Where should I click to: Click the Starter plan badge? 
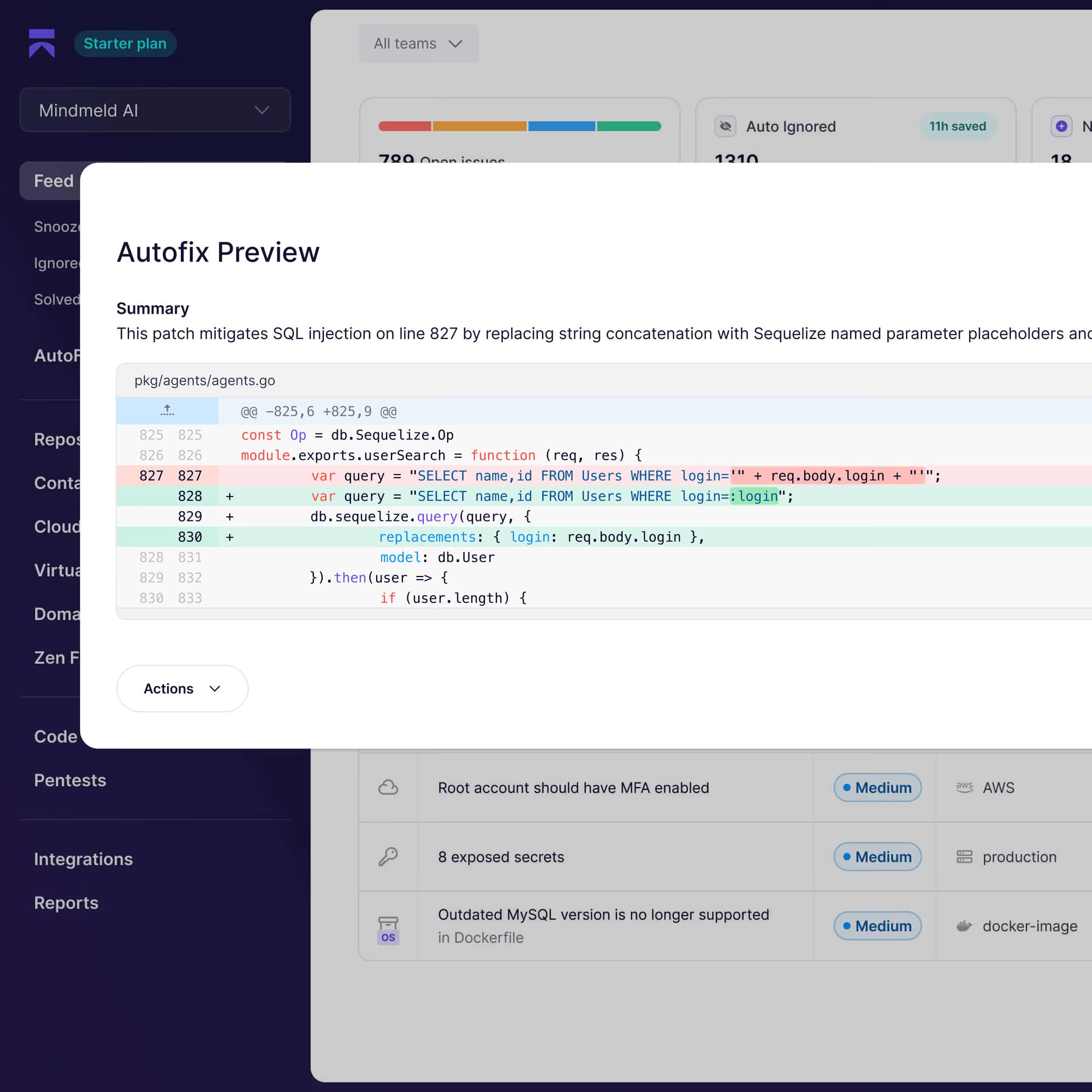click(x=125, y=44)
